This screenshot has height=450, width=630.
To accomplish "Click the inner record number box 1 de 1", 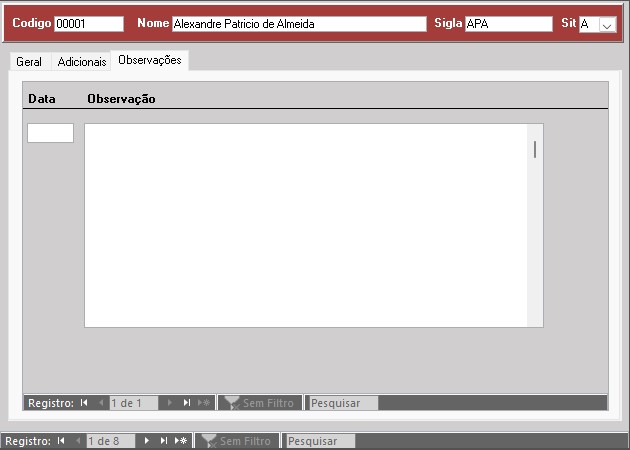I will [134, 403].
